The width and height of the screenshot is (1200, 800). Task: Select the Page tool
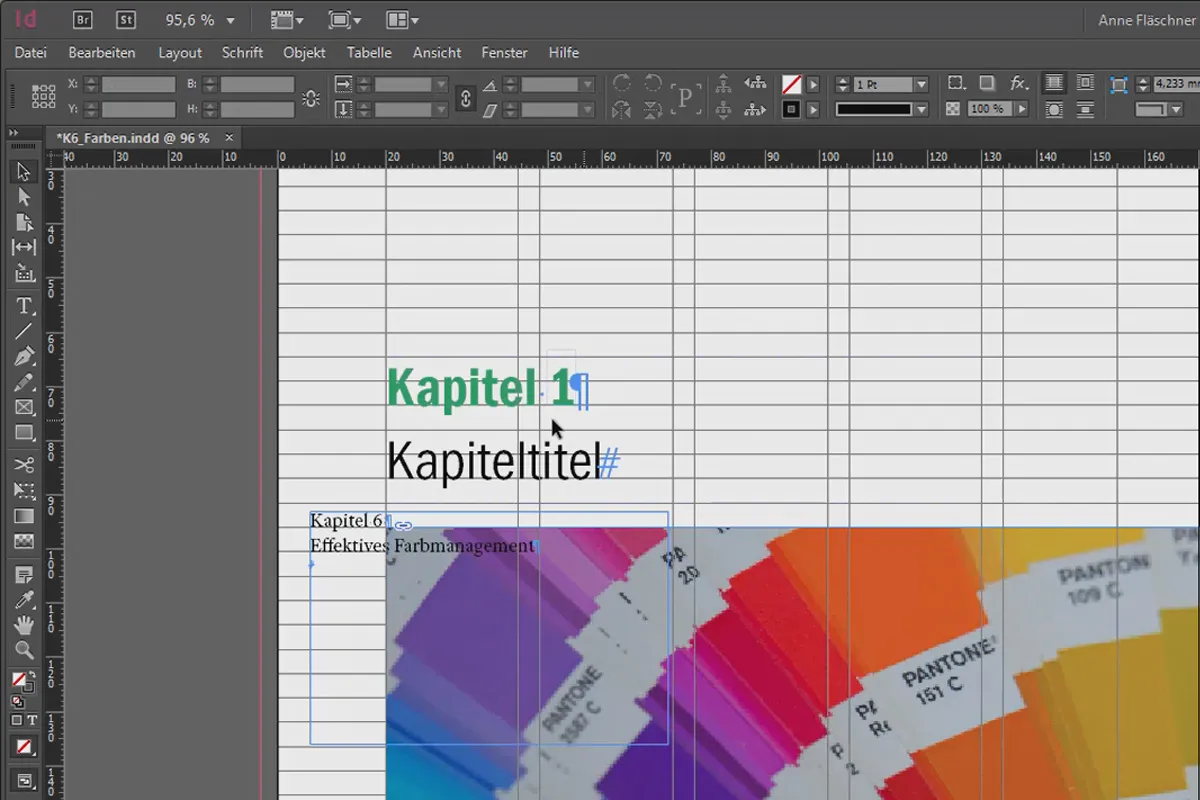tap(24, 222)
